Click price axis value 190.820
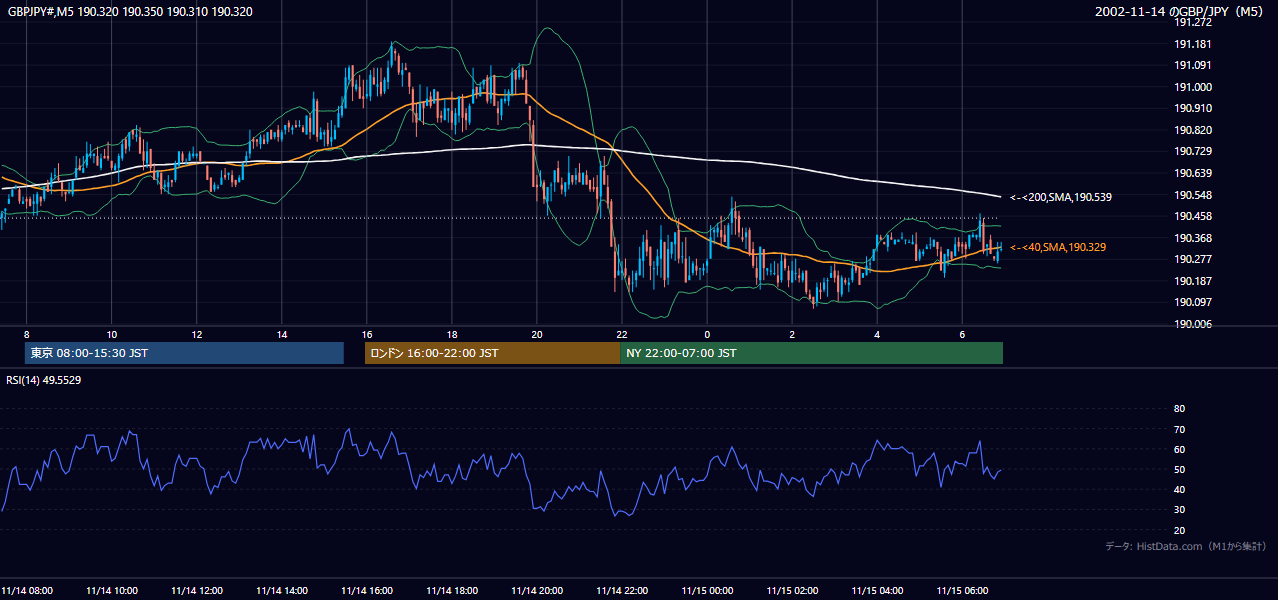Viewport: 1278px width, 600px height. click(1192, 130)
